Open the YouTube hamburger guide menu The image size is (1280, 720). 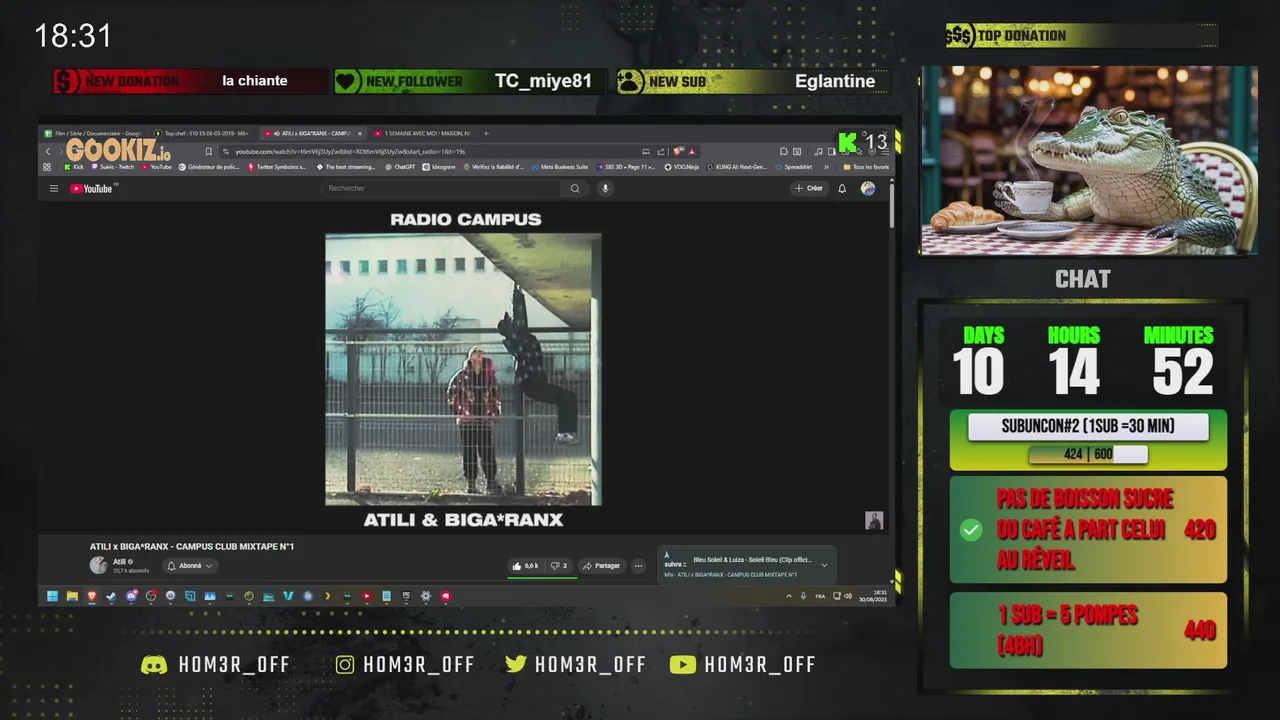pyautogui.click(x=54, y=188)
